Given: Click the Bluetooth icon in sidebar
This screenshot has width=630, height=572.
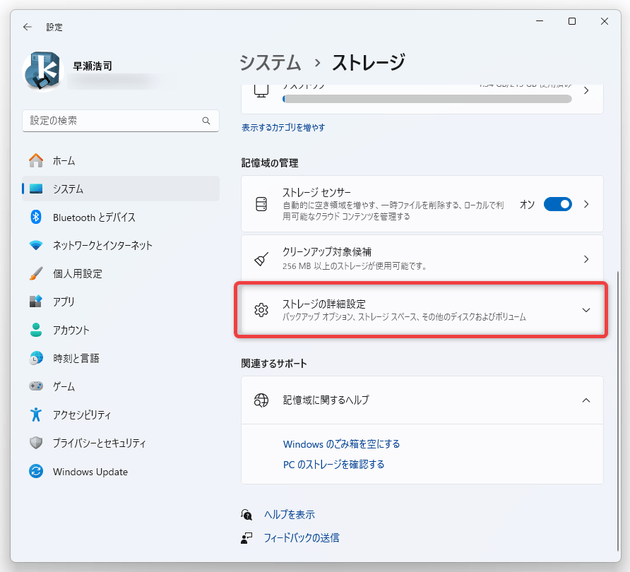Looking at the screenshot, I should (x=36, y=217).
